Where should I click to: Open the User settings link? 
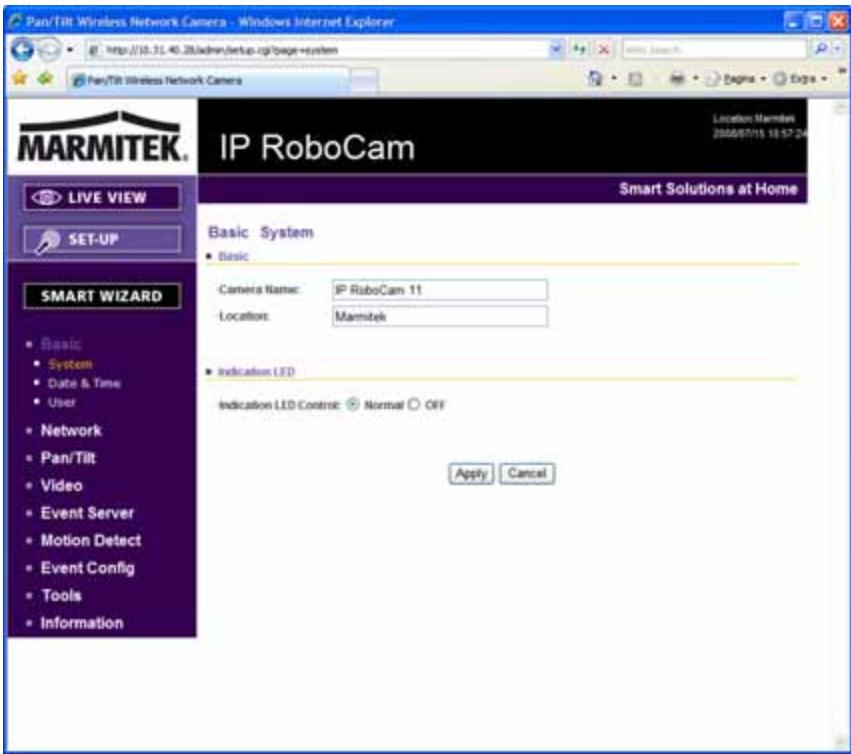[61, 402]
